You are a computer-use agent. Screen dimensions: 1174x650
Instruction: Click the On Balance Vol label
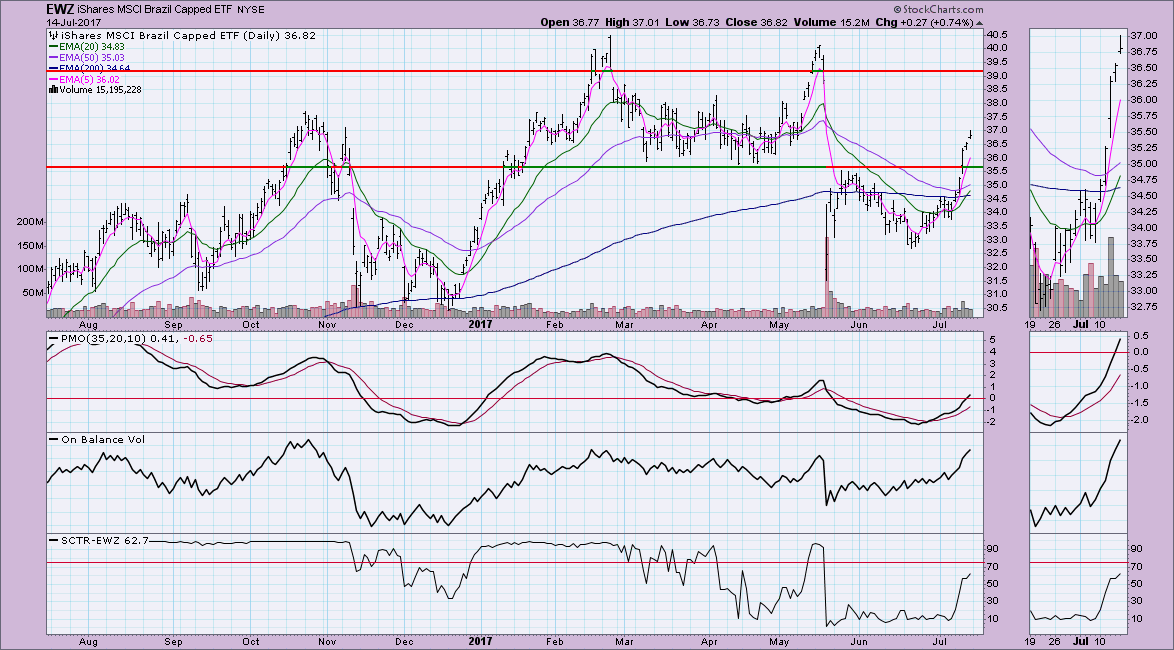pos(94,437)
